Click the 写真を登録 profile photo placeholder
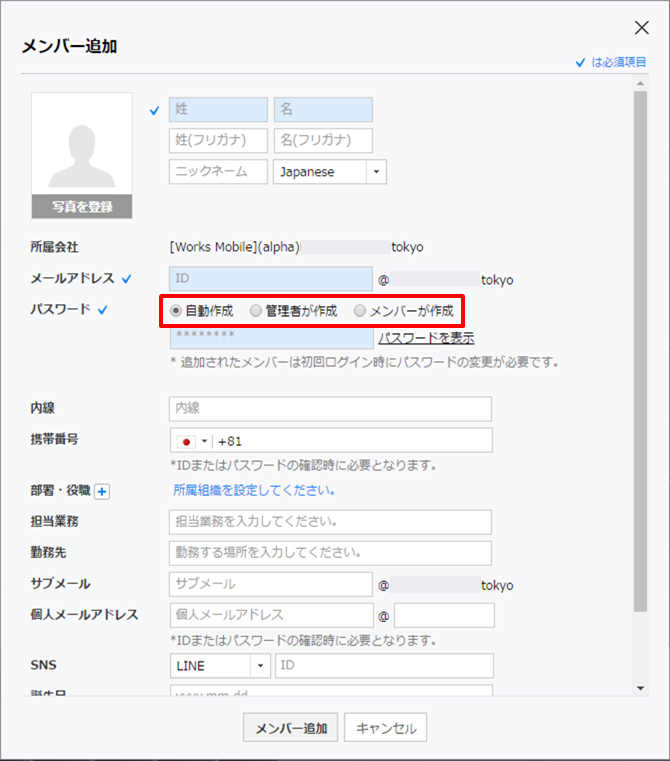Viewport: 670px width, 761px height. [82, 155]
